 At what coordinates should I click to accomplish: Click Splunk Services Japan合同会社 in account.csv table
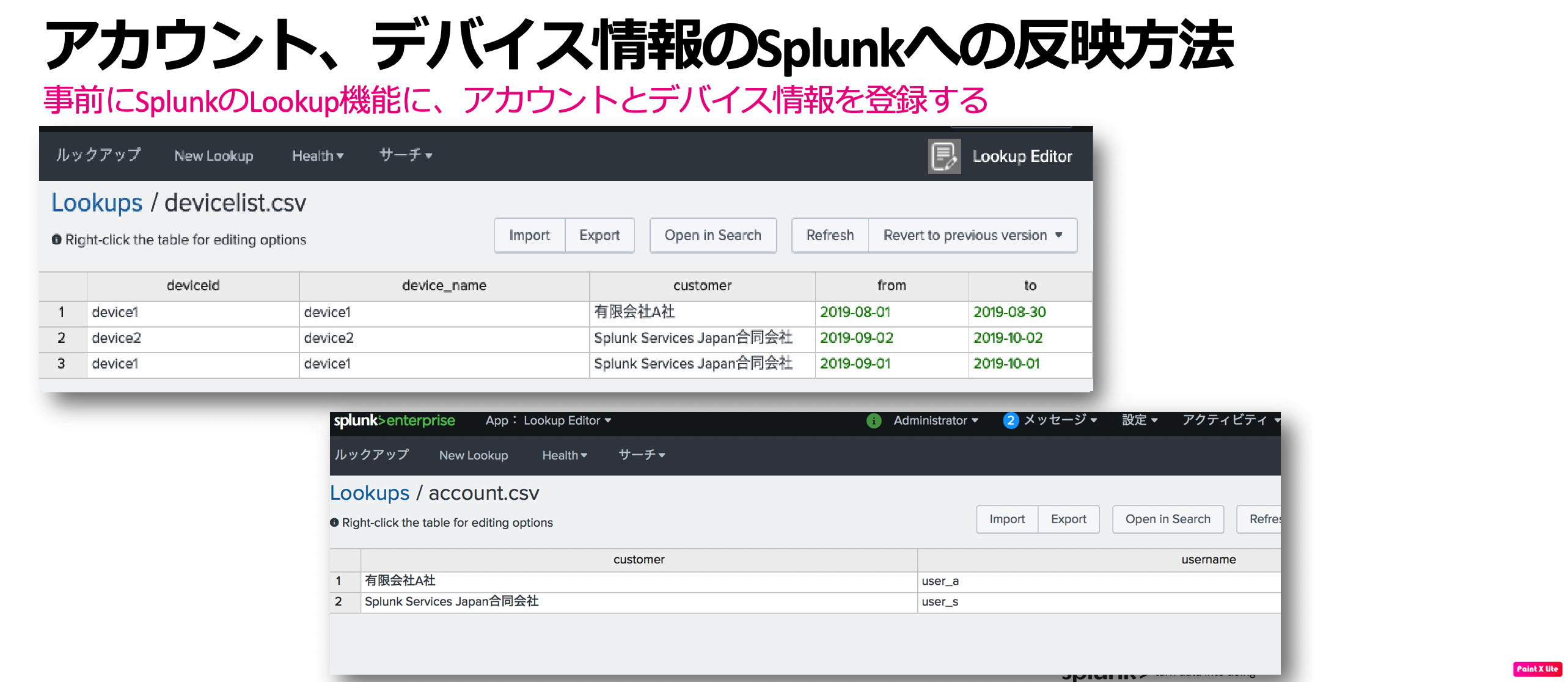(639, 602)
